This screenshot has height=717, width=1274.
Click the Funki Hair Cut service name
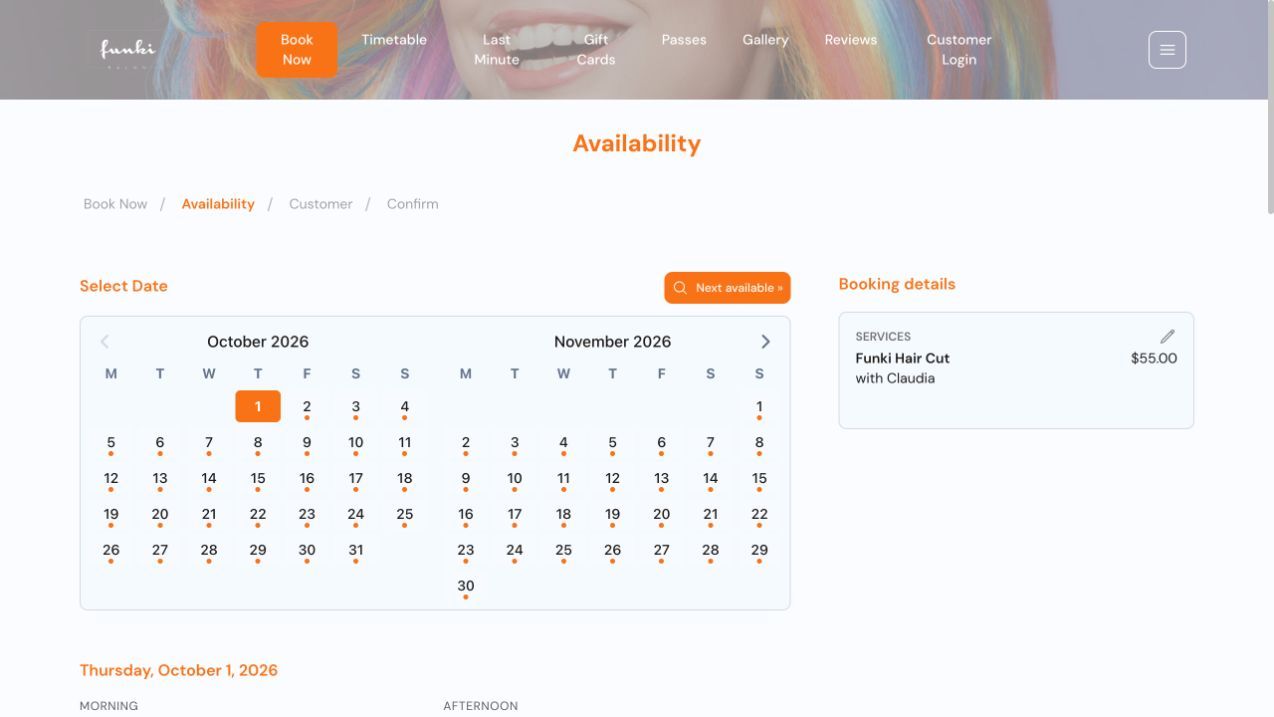[903, 358]
